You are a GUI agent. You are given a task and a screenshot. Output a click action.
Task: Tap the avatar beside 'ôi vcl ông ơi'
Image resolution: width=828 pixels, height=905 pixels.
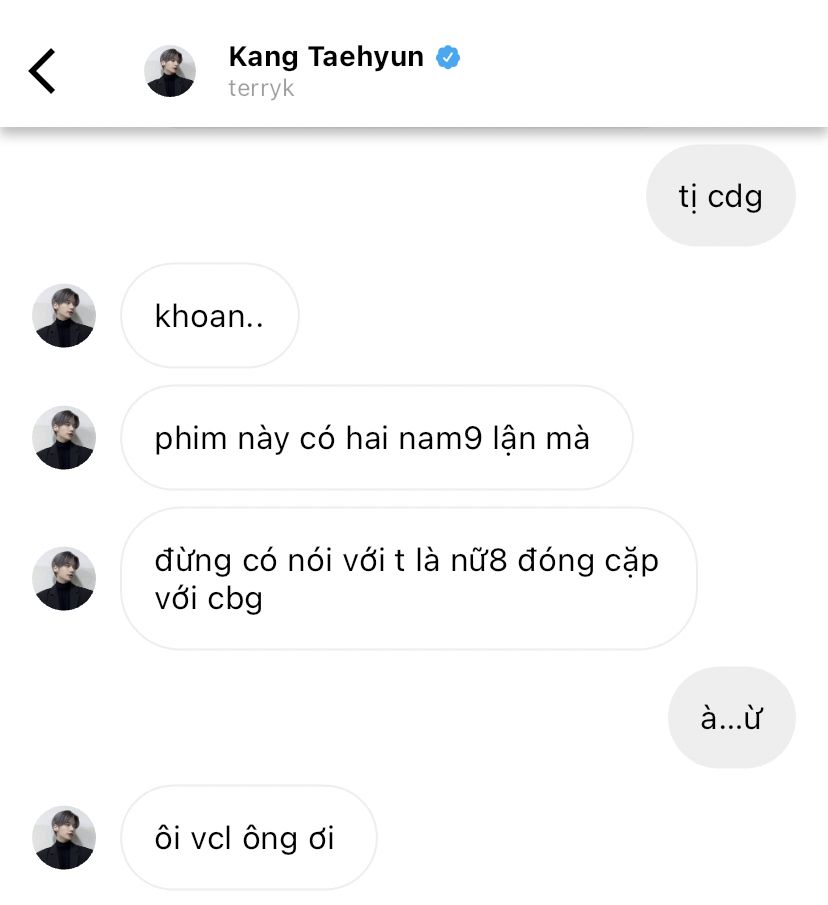pyautogui.click(x=64, y=837)
